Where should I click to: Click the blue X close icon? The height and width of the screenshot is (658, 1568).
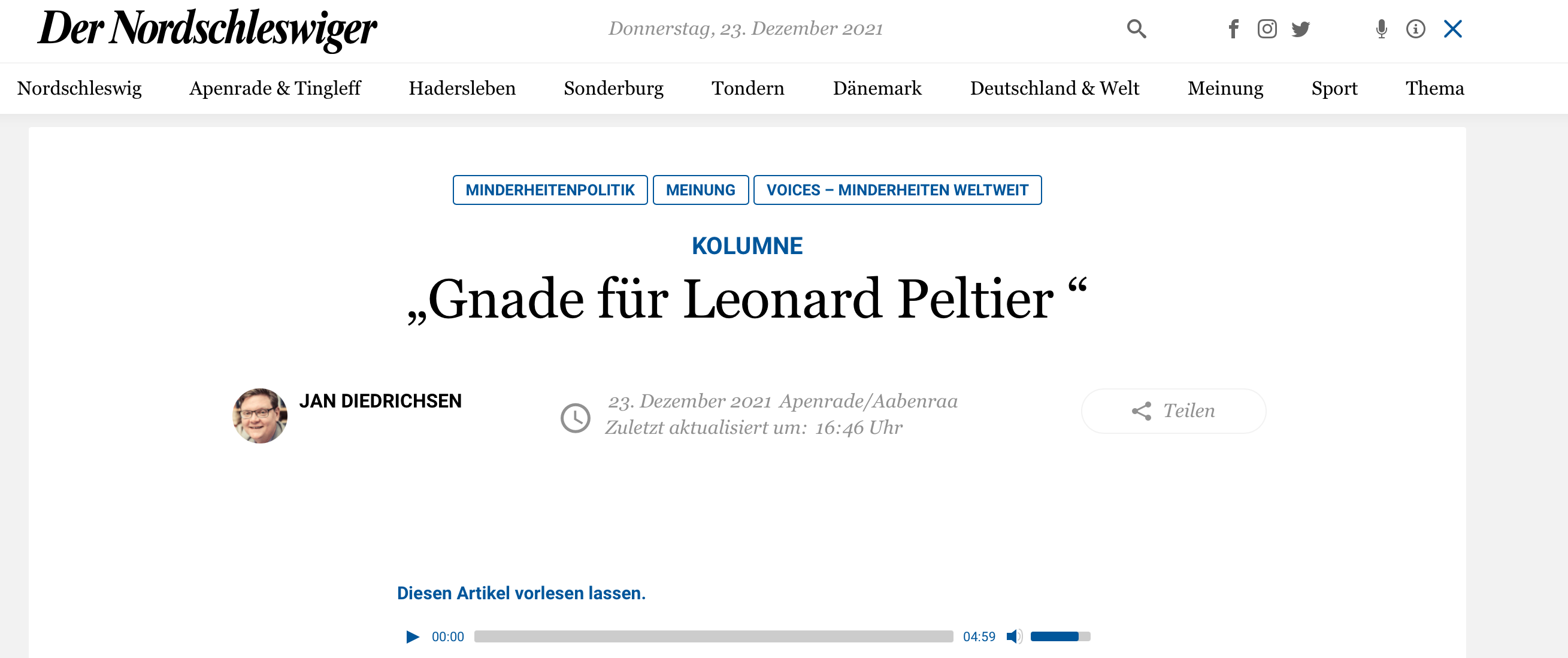click(x=1452, y=29)
